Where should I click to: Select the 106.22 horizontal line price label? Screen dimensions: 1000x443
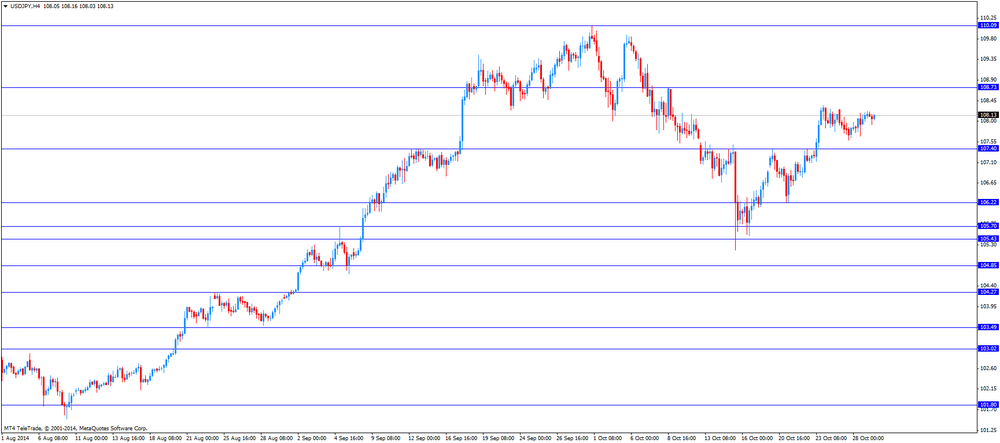[x=988, y=202]
